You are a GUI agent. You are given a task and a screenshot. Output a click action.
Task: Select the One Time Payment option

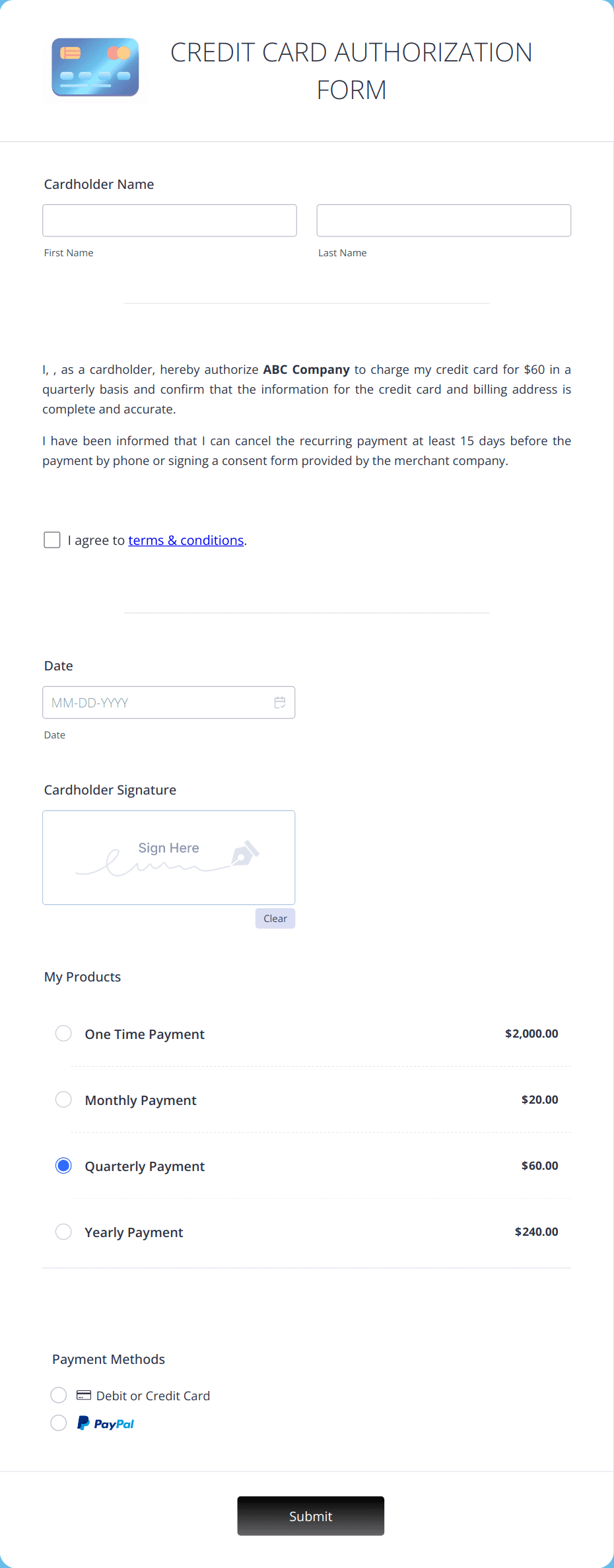pos(63,1033)
